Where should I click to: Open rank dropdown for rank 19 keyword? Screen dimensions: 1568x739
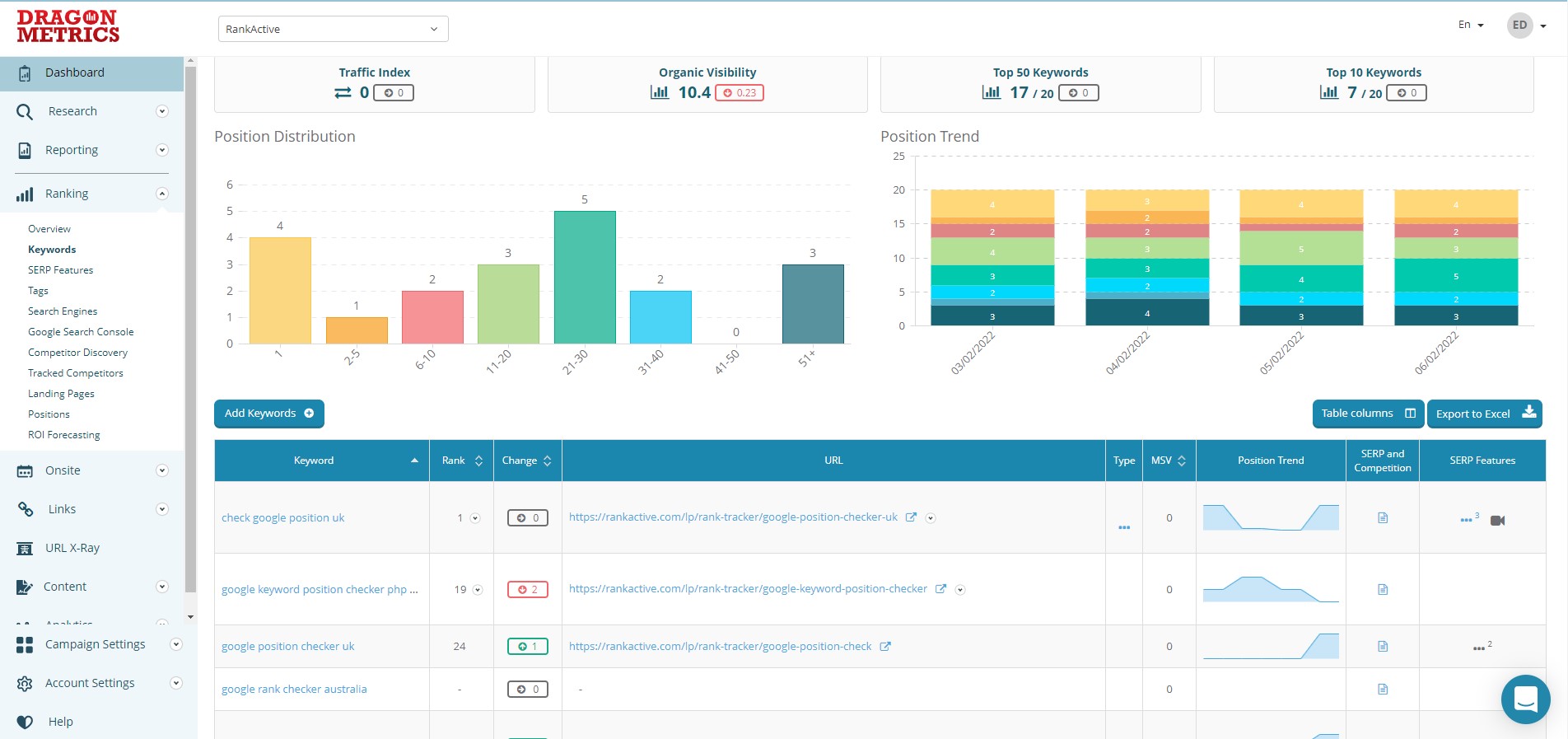(x=478, y=590)
